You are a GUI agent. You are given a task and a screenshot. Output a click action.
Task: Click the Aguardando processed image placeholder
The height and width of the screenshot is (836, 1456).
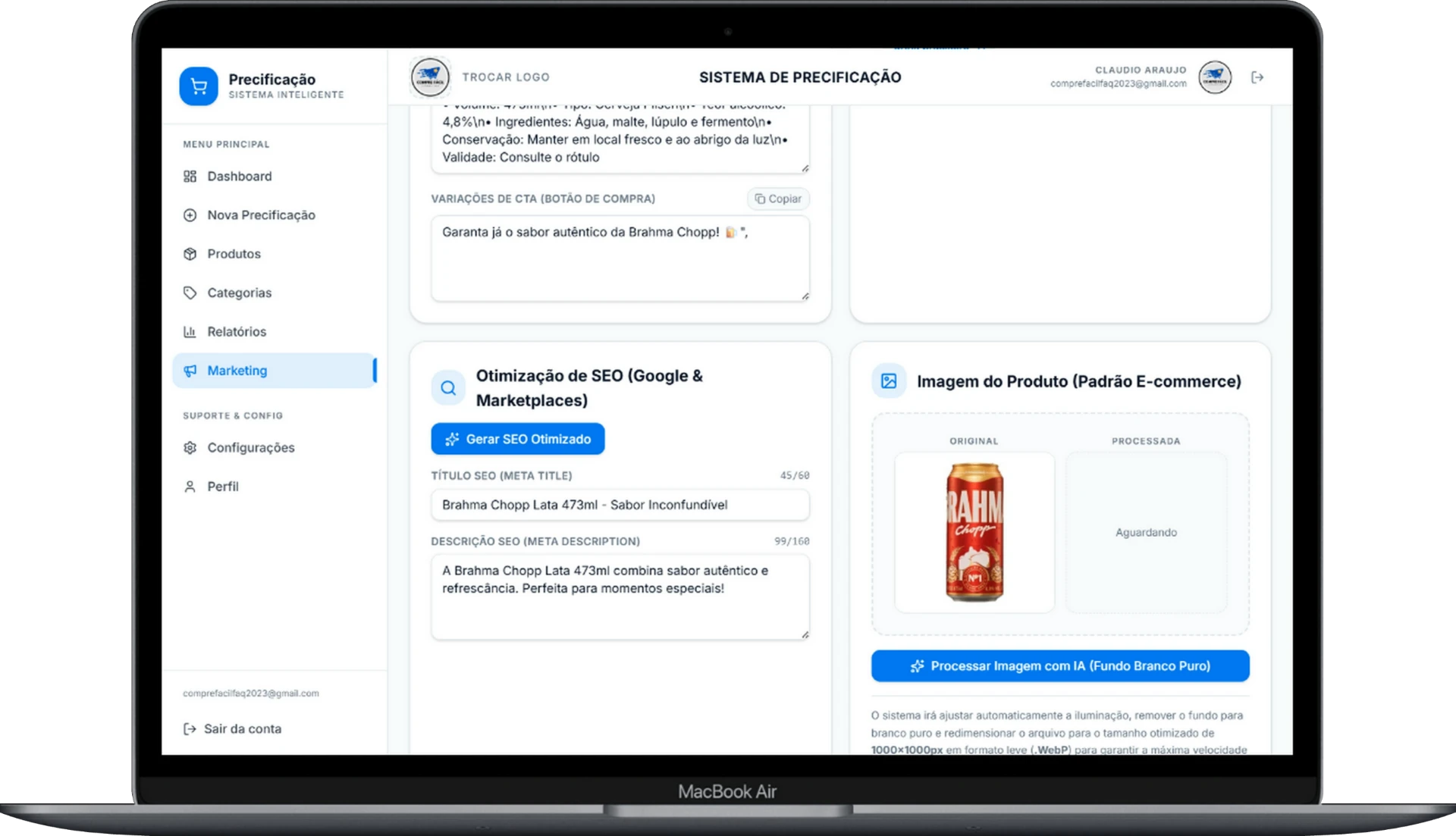(x=1146, y=532)
